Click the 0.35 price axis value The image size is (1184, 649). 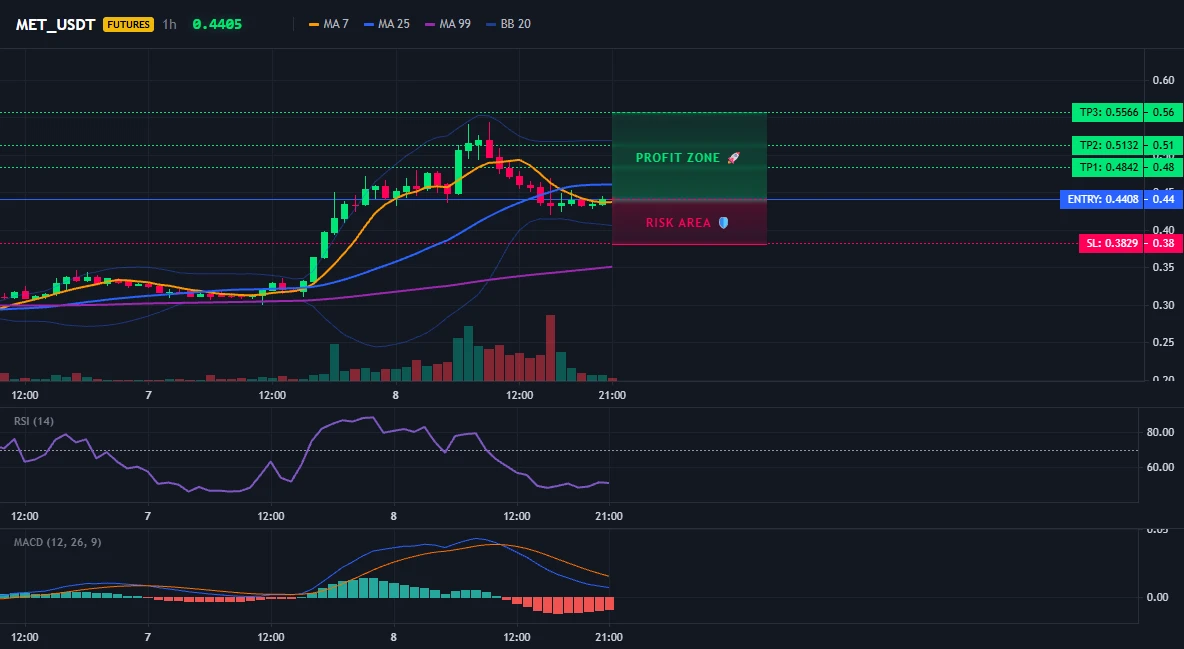tap(1163, 267)
